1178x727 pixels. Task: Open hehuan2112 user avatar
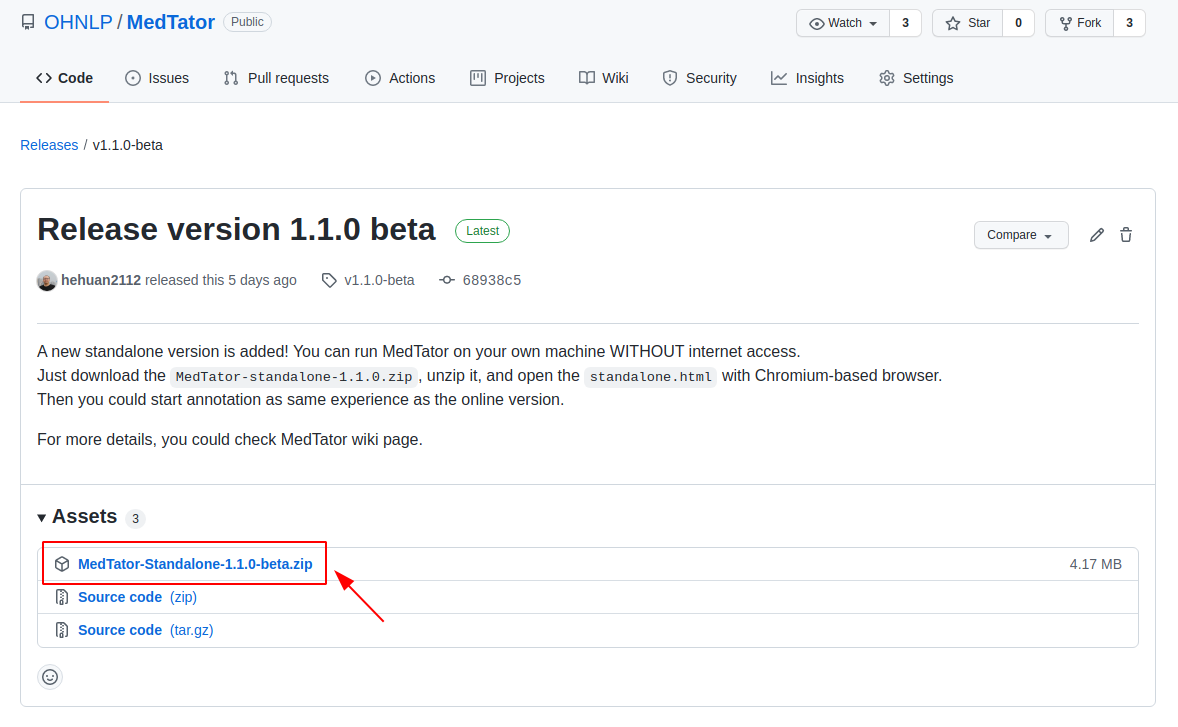(x=47, y=280)
